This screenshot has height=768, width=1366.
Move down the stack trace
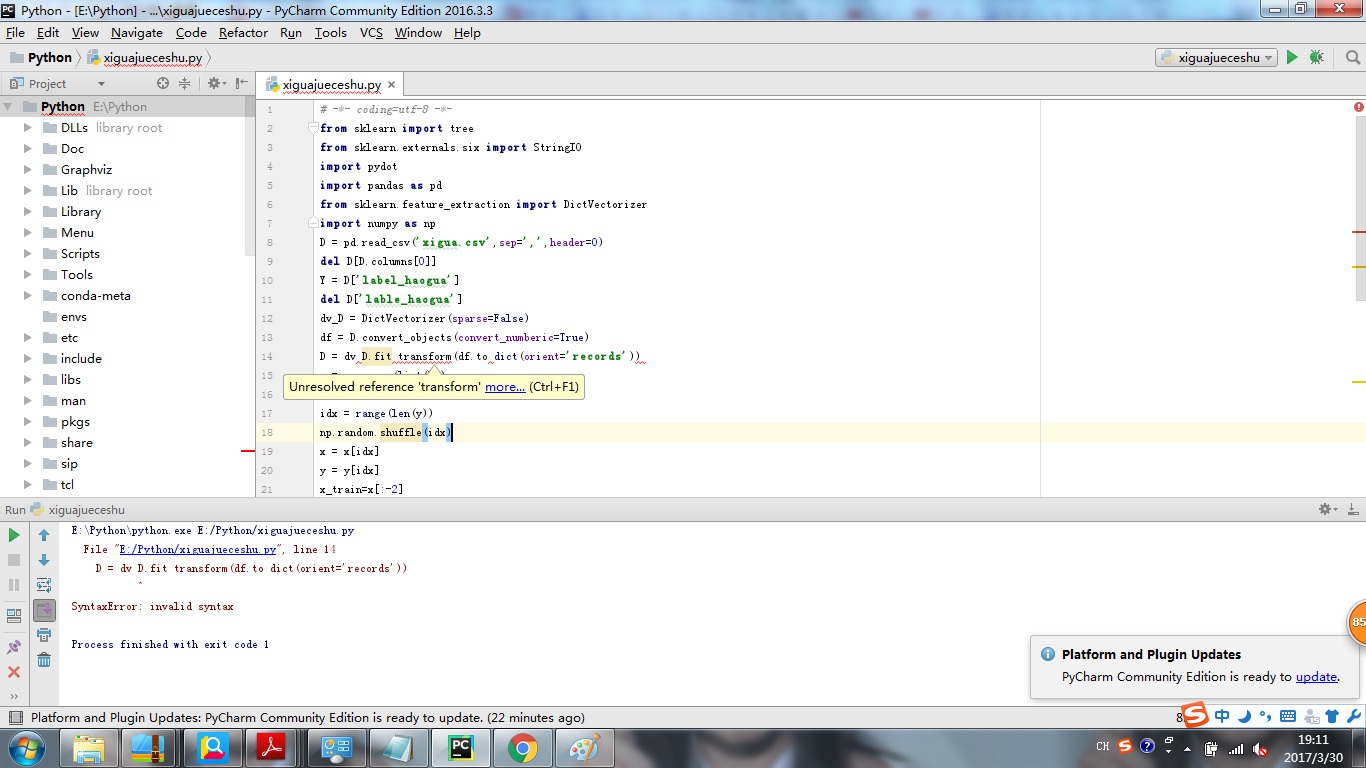click(x=44, y=560)
